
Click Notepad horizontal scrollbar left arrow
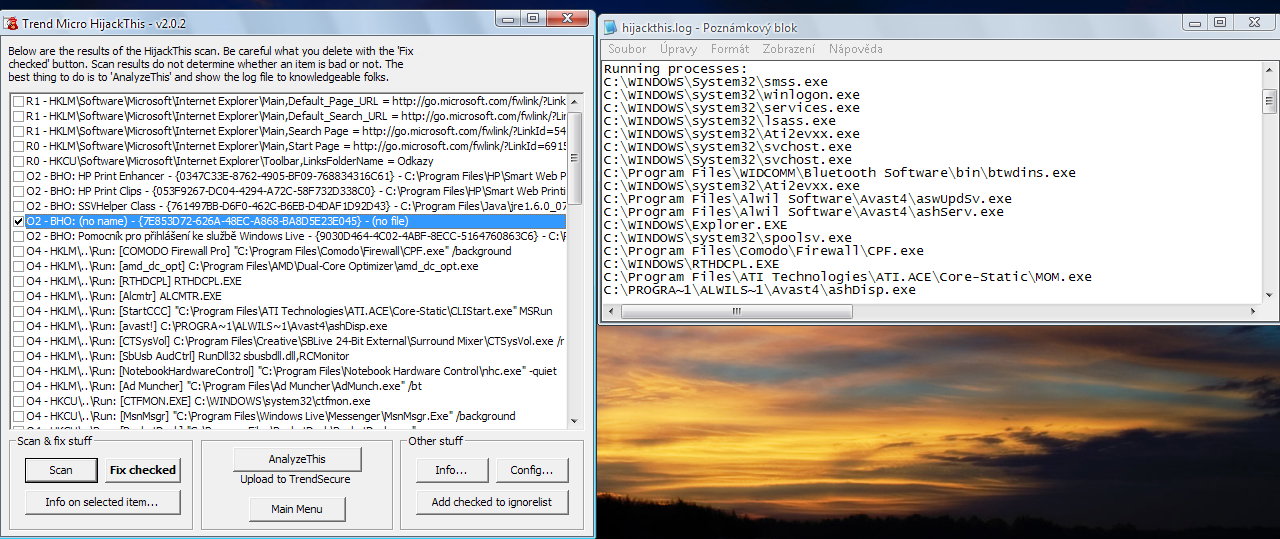pos(611,311)
